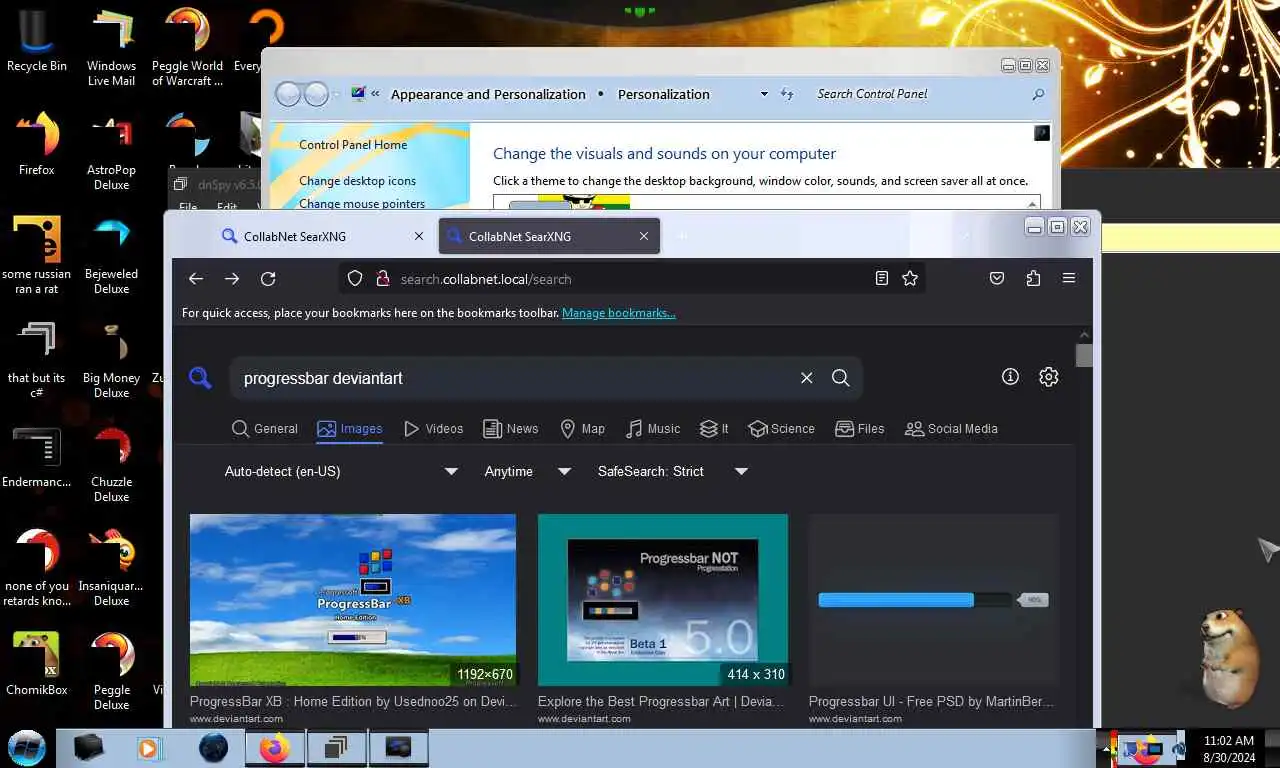This screenshot has height=768, width=1280.
Task: Open Appearance and Personalization breadcrumb
Action: tap(488, 94)
